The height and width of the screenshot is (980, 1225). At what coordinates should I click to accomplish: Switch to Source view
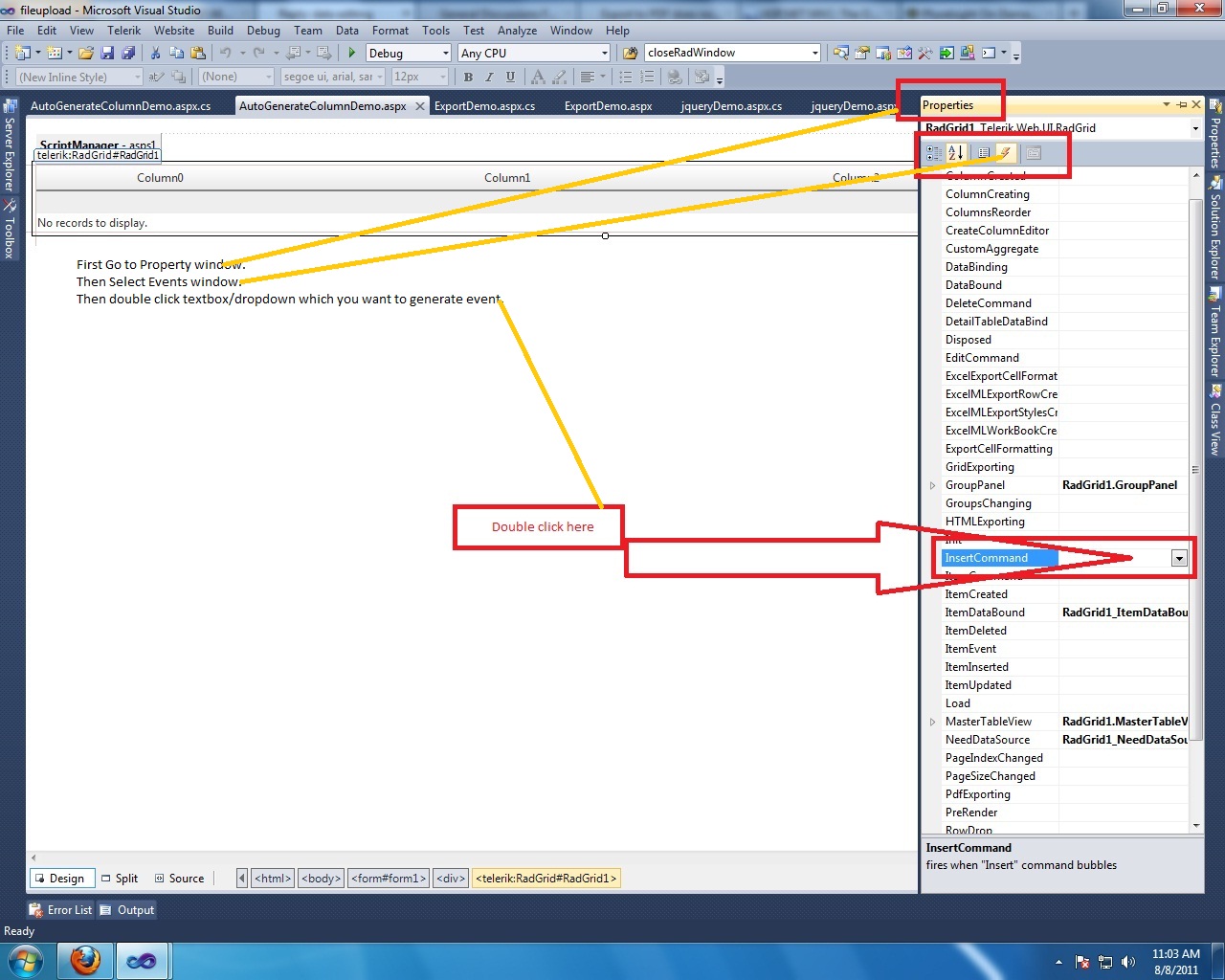pos(180,879)
